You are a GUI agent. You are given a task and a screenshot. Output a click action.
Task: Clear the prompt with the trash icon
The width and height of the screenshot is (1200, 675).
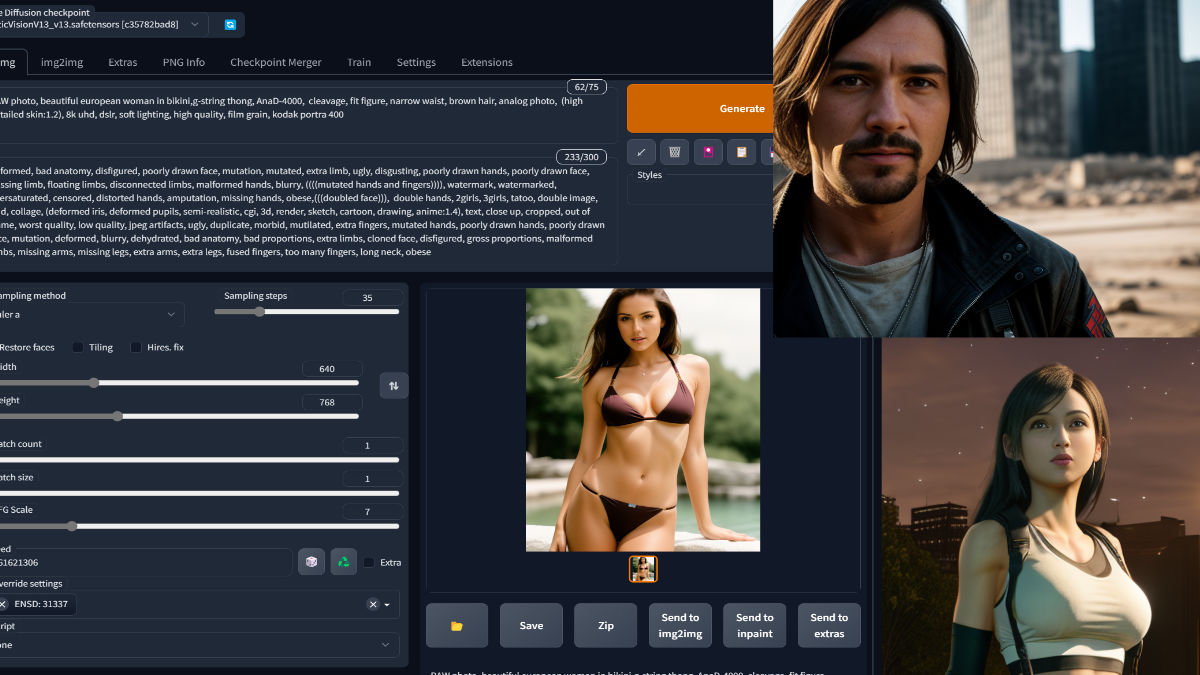pos(674,152)
